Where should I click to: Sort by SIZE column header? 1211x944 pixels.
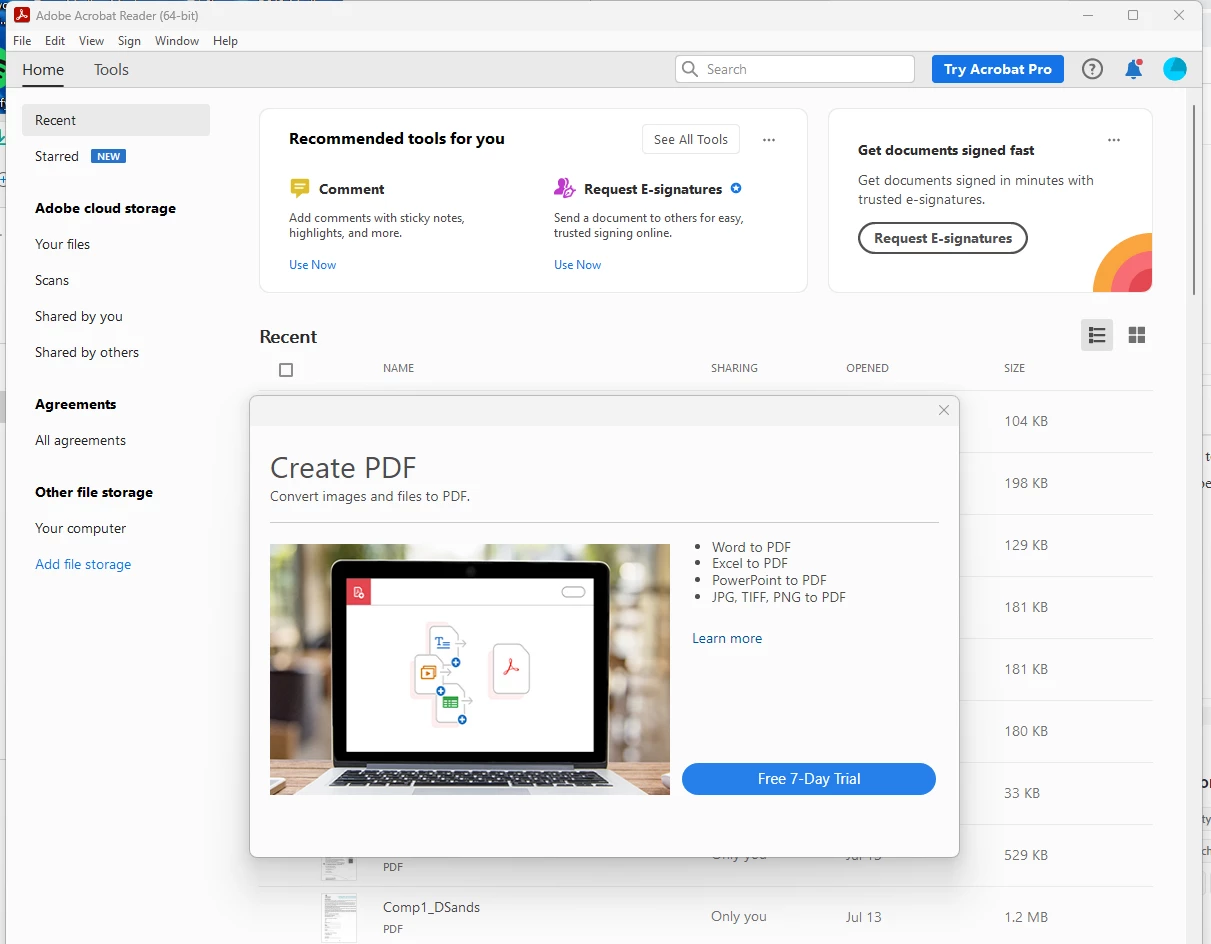pyautogui.click(x=1014, y=368)
